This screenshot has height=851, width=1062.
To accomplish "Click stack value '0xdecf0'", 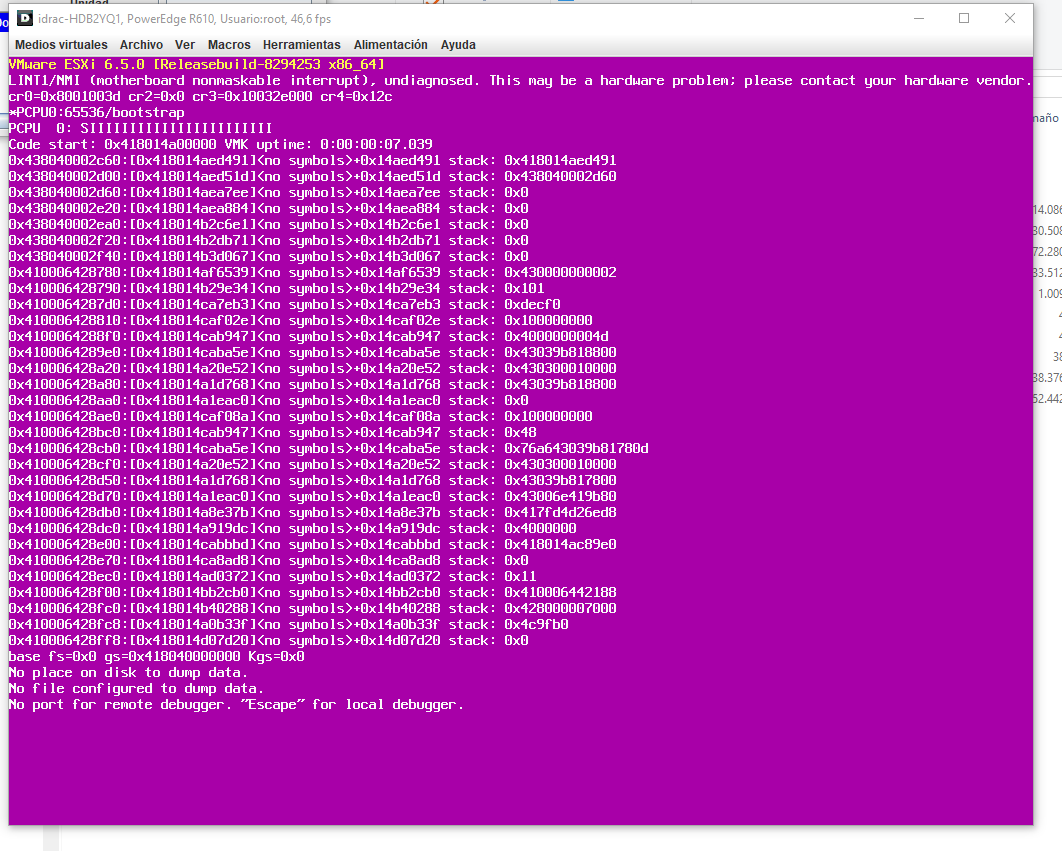I will 532,305.
